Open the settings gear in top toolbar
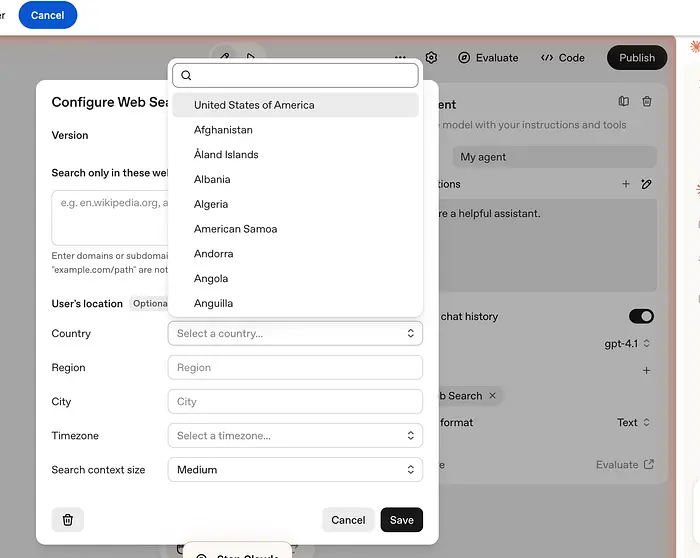700x558 pixels. pyautogui.click(x=431, y=58)
